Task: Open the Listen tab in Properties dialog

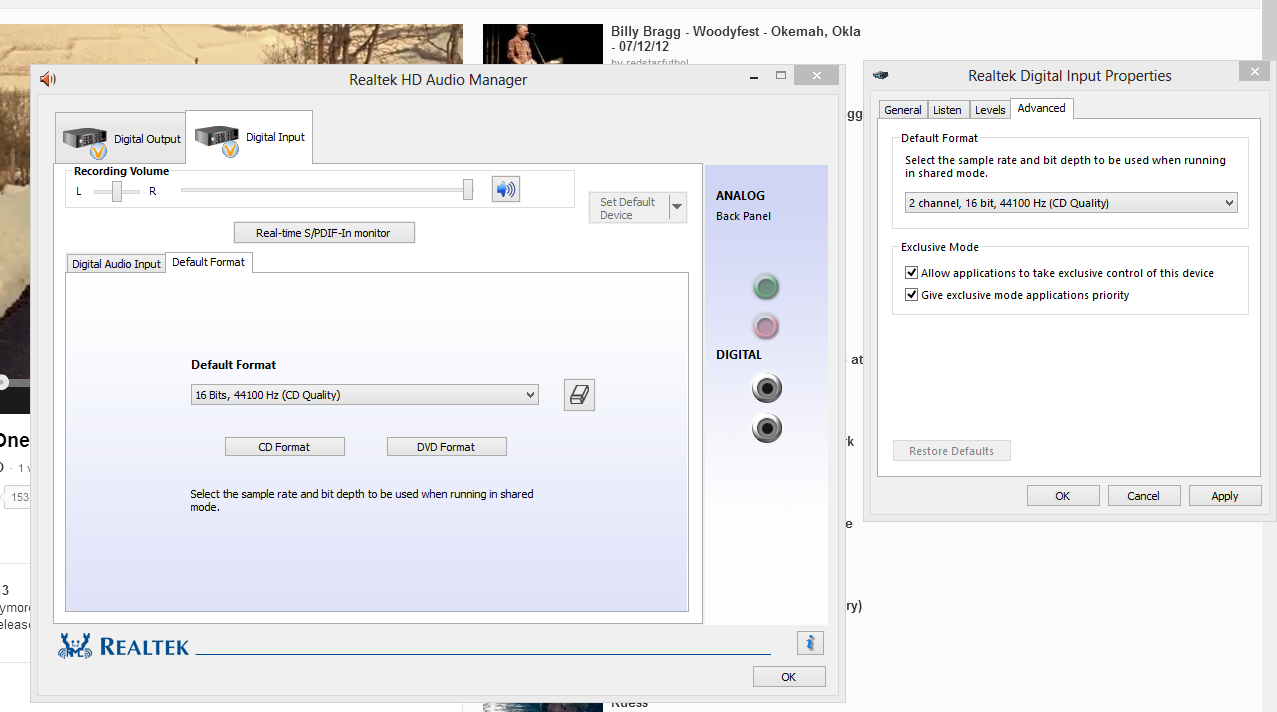Action: 947,110
